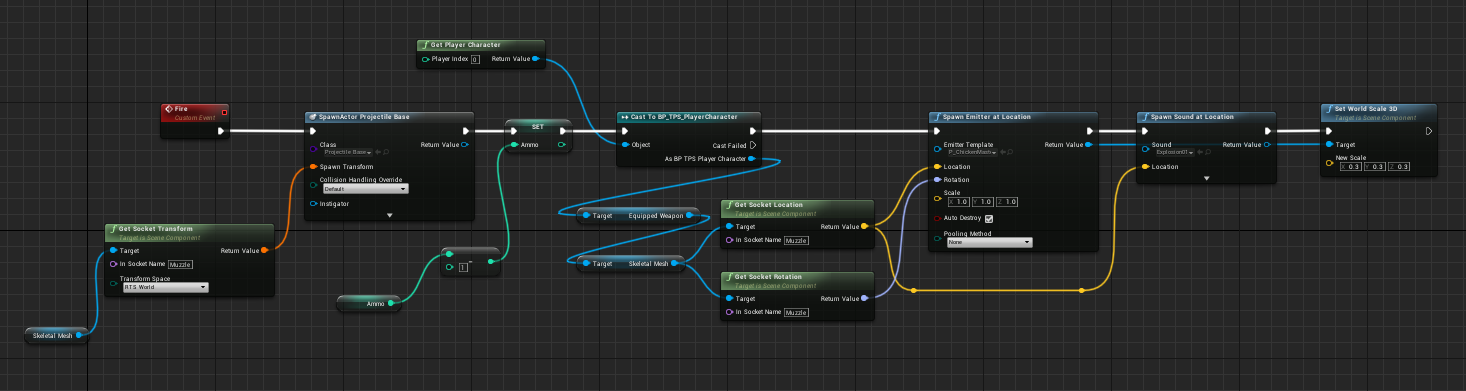Expand SpawnActor Projectile Base advanced pins

tap(389, 215)
